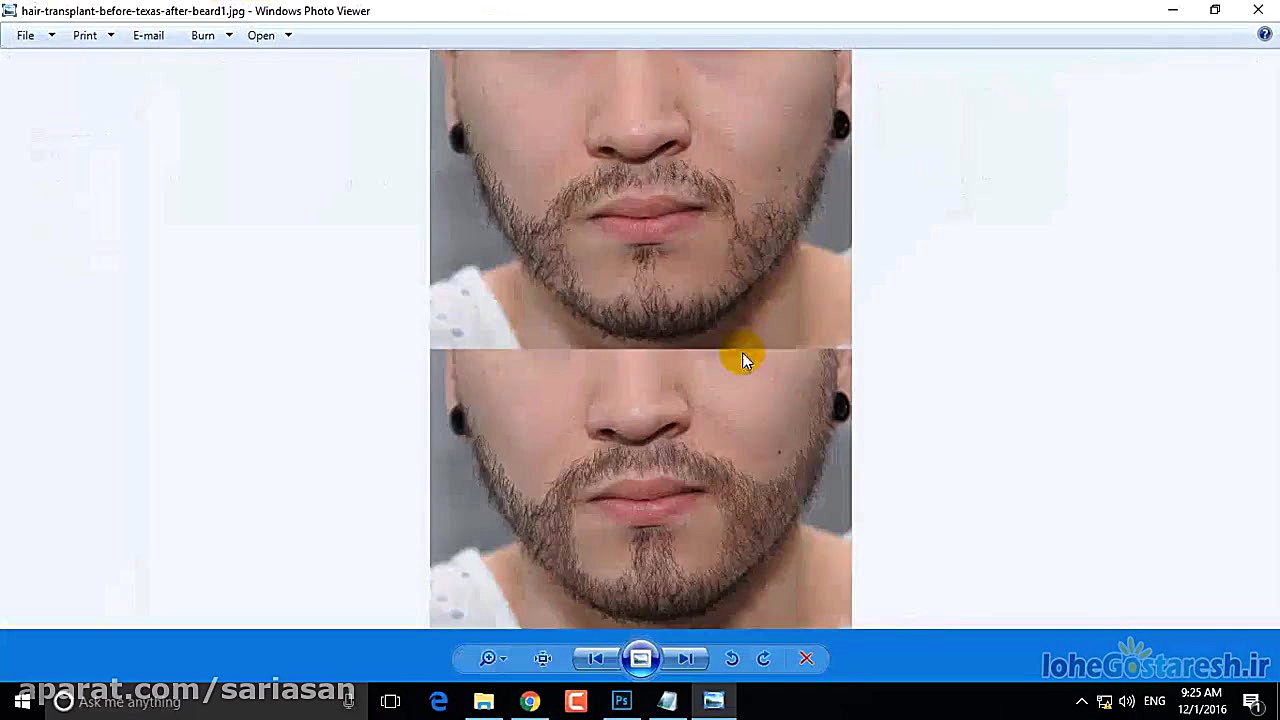Open Task View on the taskbar
The width and height of the screenshot is (1280, 720).
click(390, 701)
